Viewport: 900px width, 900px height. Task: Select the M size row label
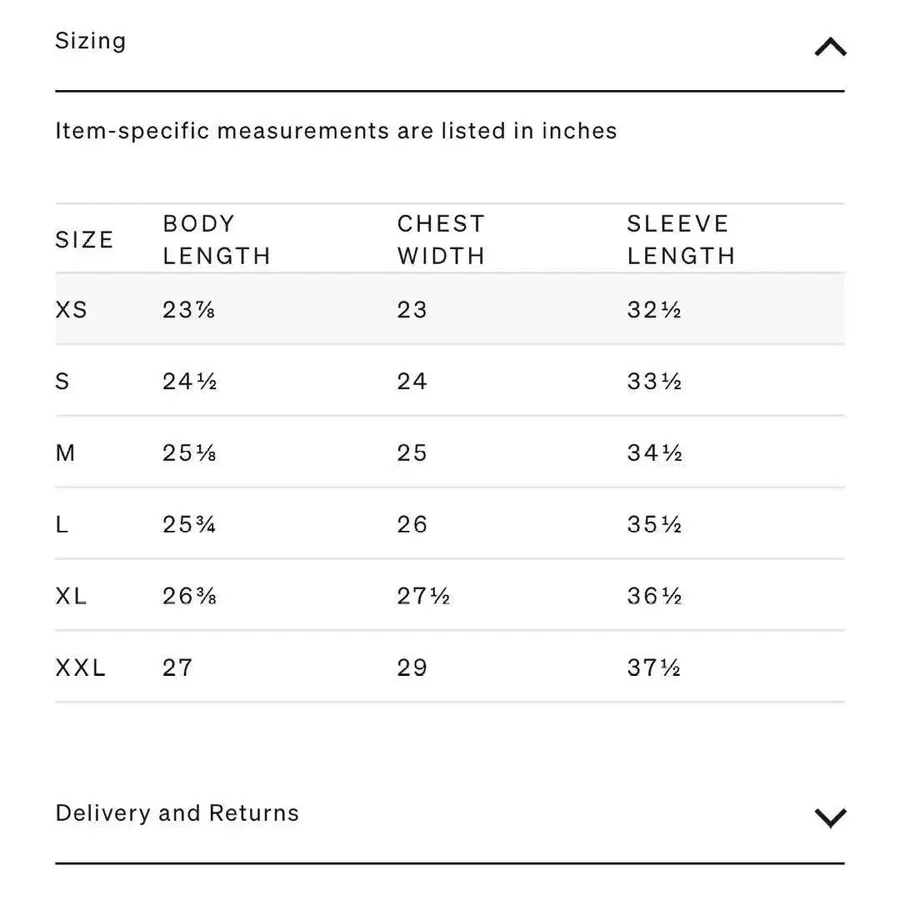(66, 453)
